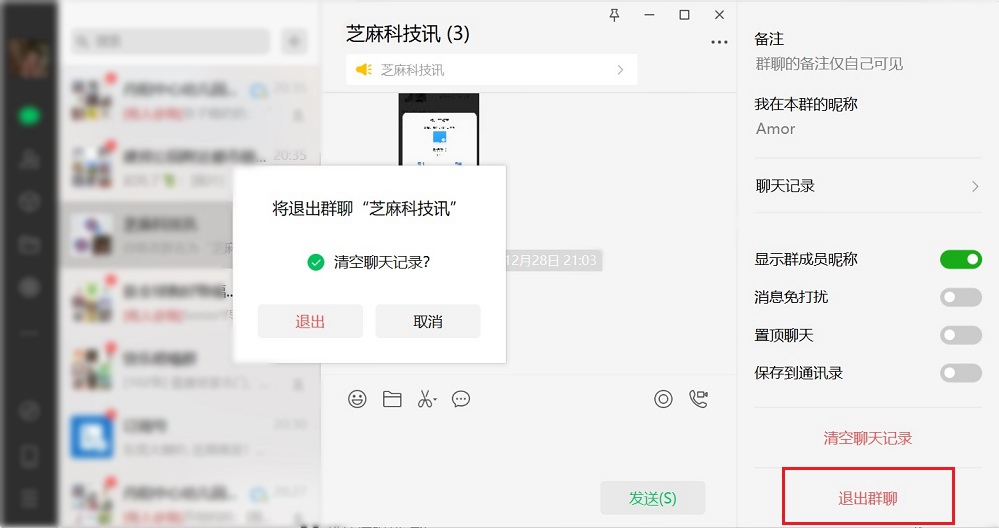This screenshot has height=528, width=999.
Task: Open the contacts icon in sidebar
Action: 29,159
